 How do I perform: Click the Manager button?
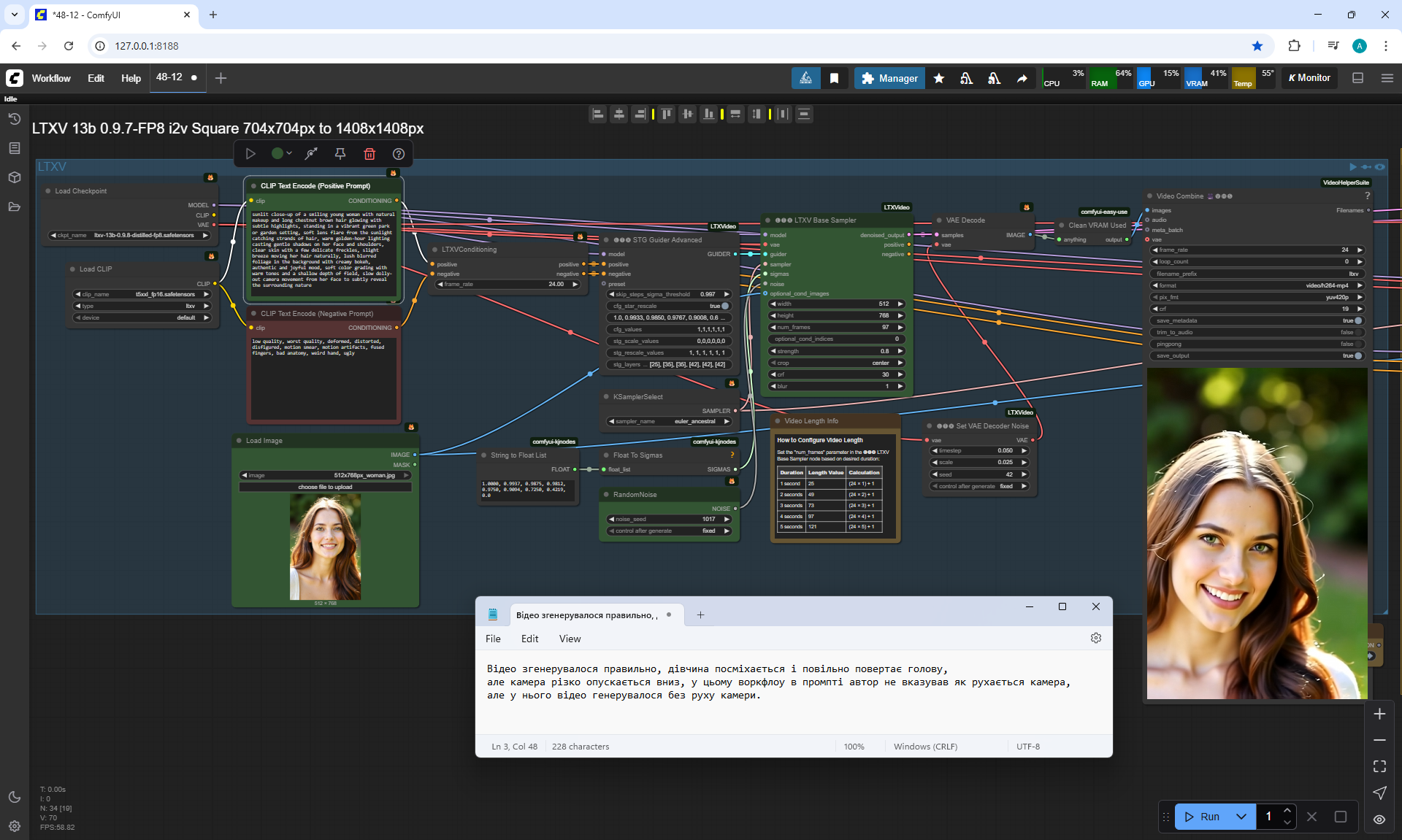point(889,78)
